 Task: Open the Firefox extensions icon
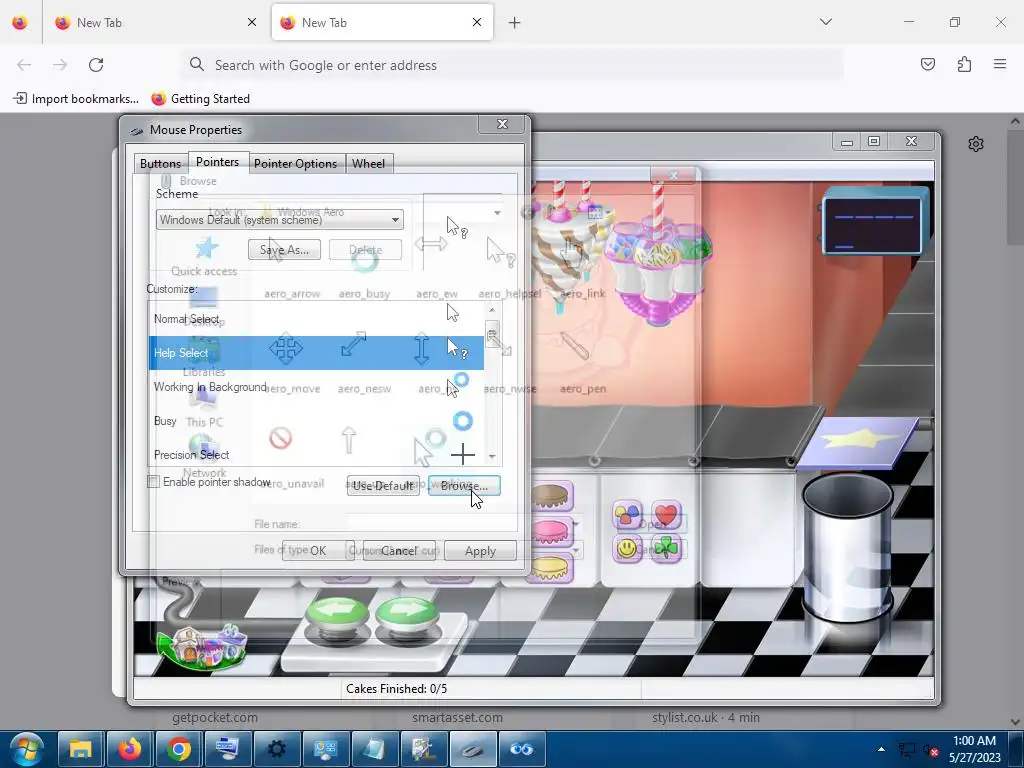964,64
